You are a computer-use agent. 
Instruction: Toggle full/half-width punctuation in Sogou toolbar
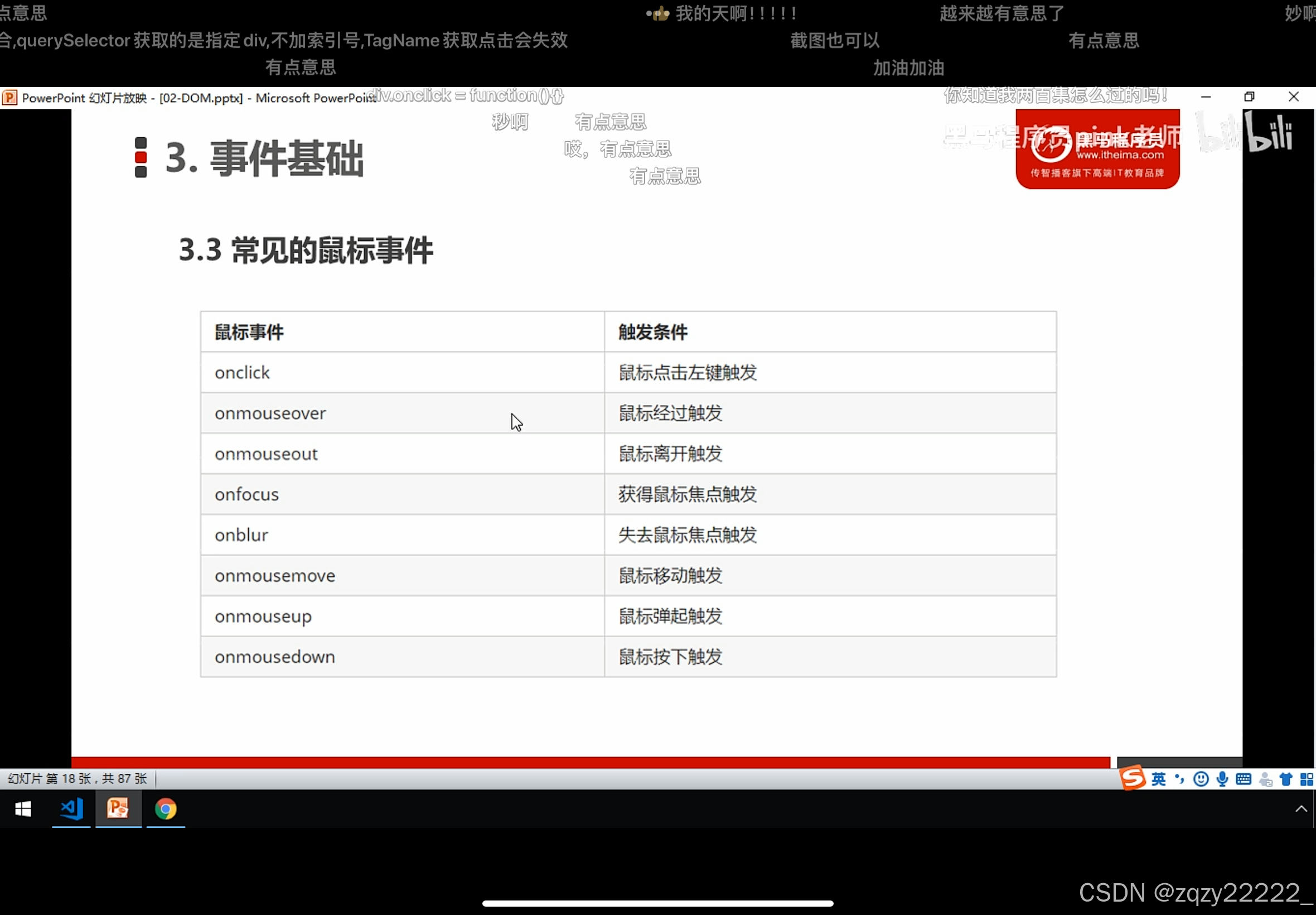click(1178, 778)
